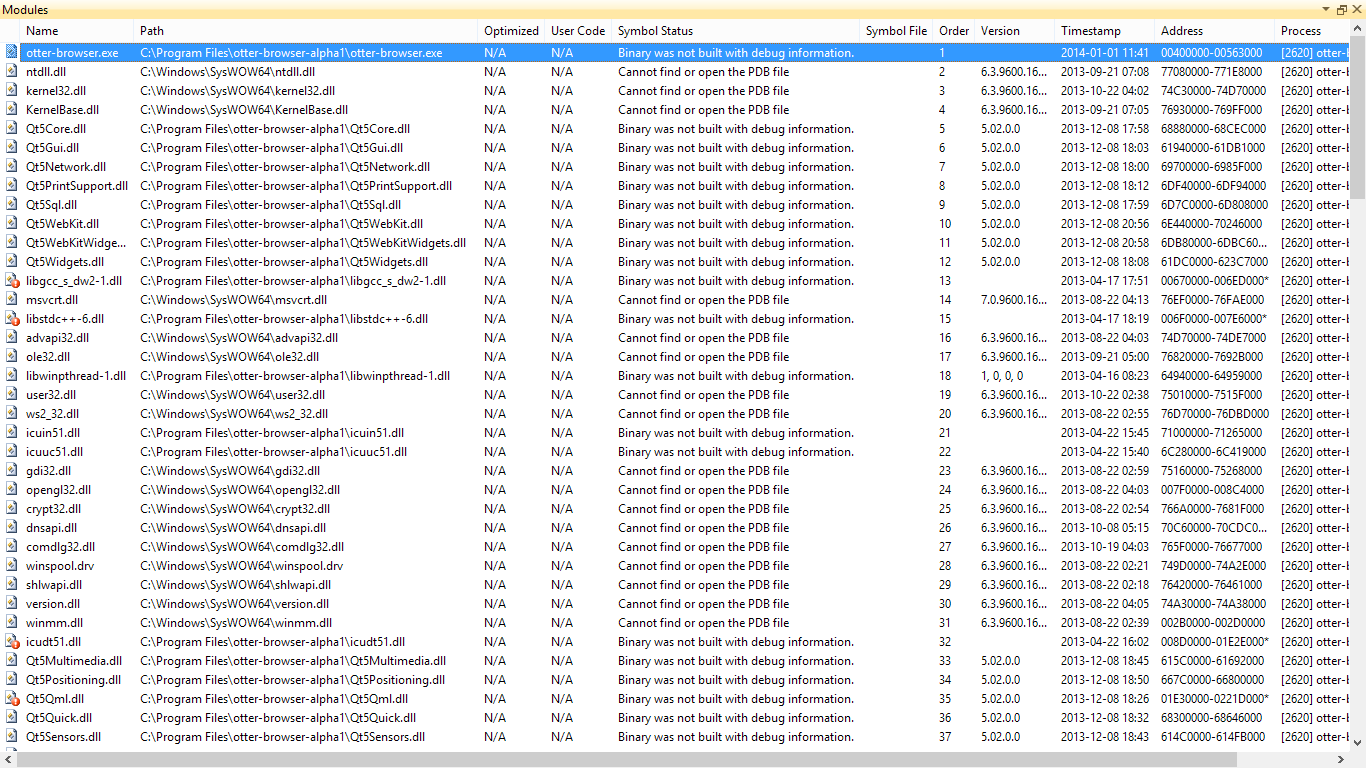Click the msvcrt.dll module icon
The height and width of the screenshot is (768, 1366).
click(x=12, y=300)
